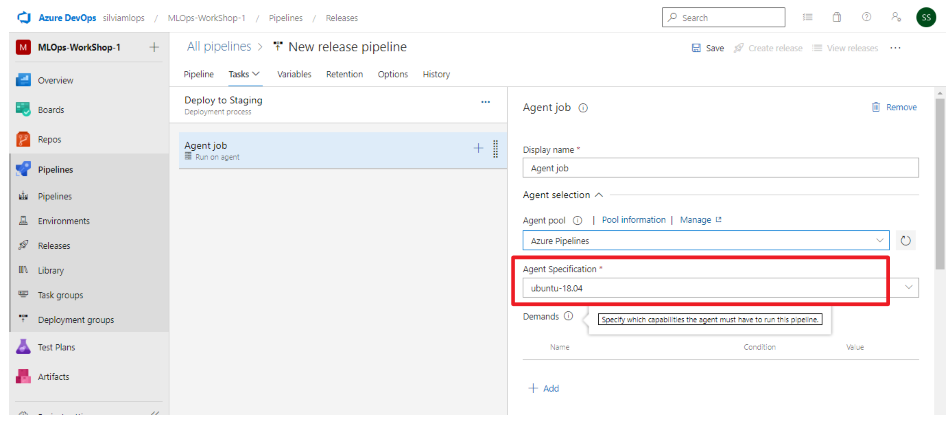Open more actions ellipsis next to View releases

click(x=895, y=48)
